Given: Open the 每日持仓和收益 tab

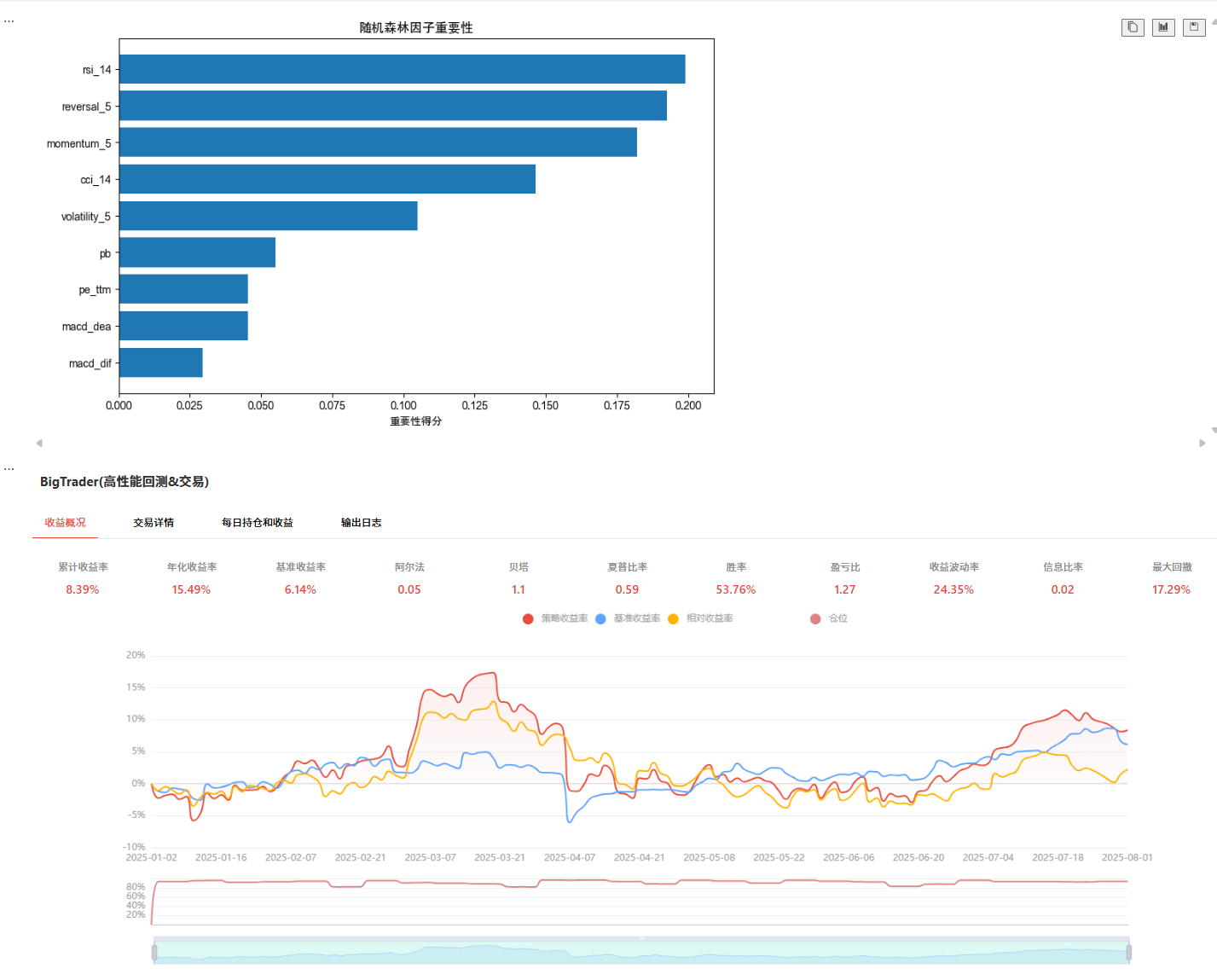Looking at the screenshot, I should [x=258, y=523].
